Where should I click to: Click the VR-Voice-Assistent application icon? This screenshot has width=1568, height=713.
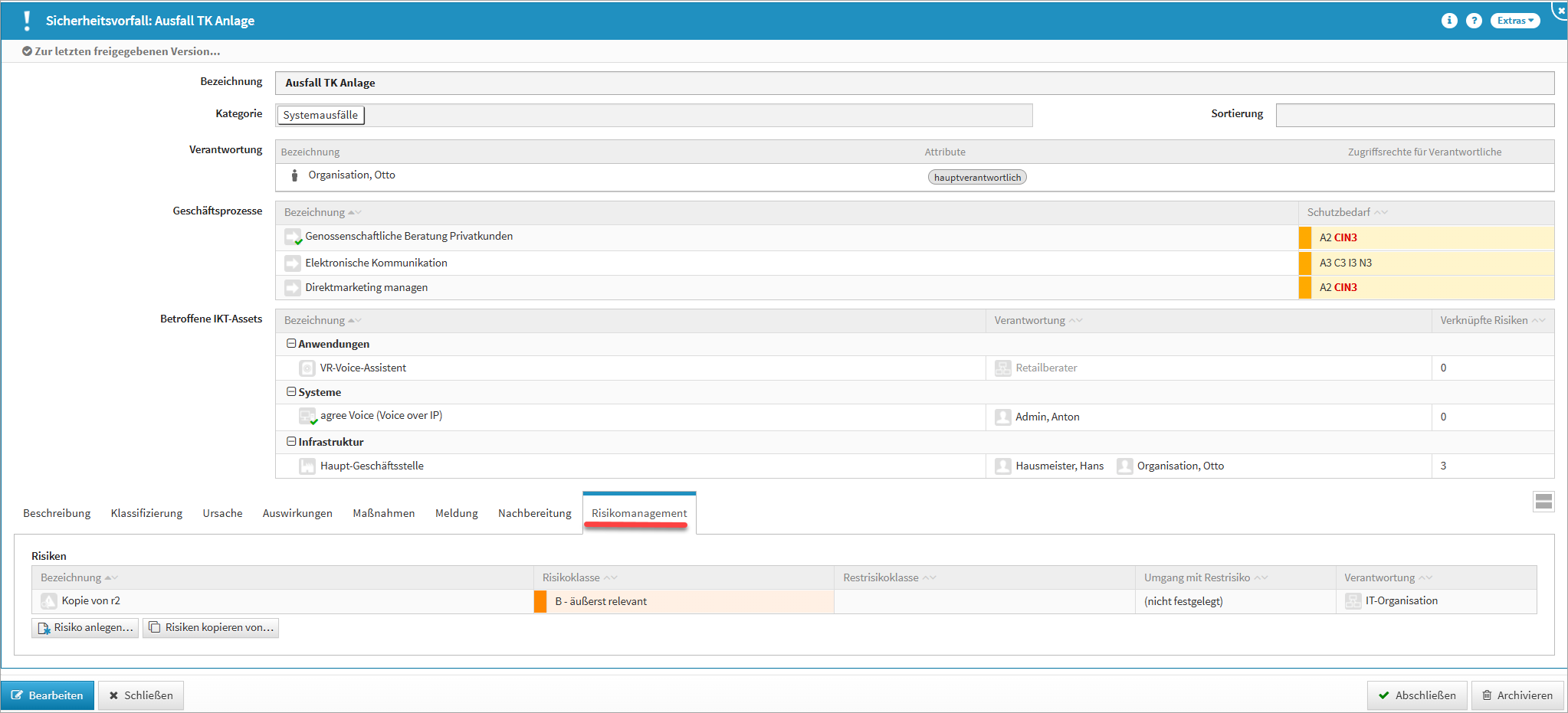(307, 368)
